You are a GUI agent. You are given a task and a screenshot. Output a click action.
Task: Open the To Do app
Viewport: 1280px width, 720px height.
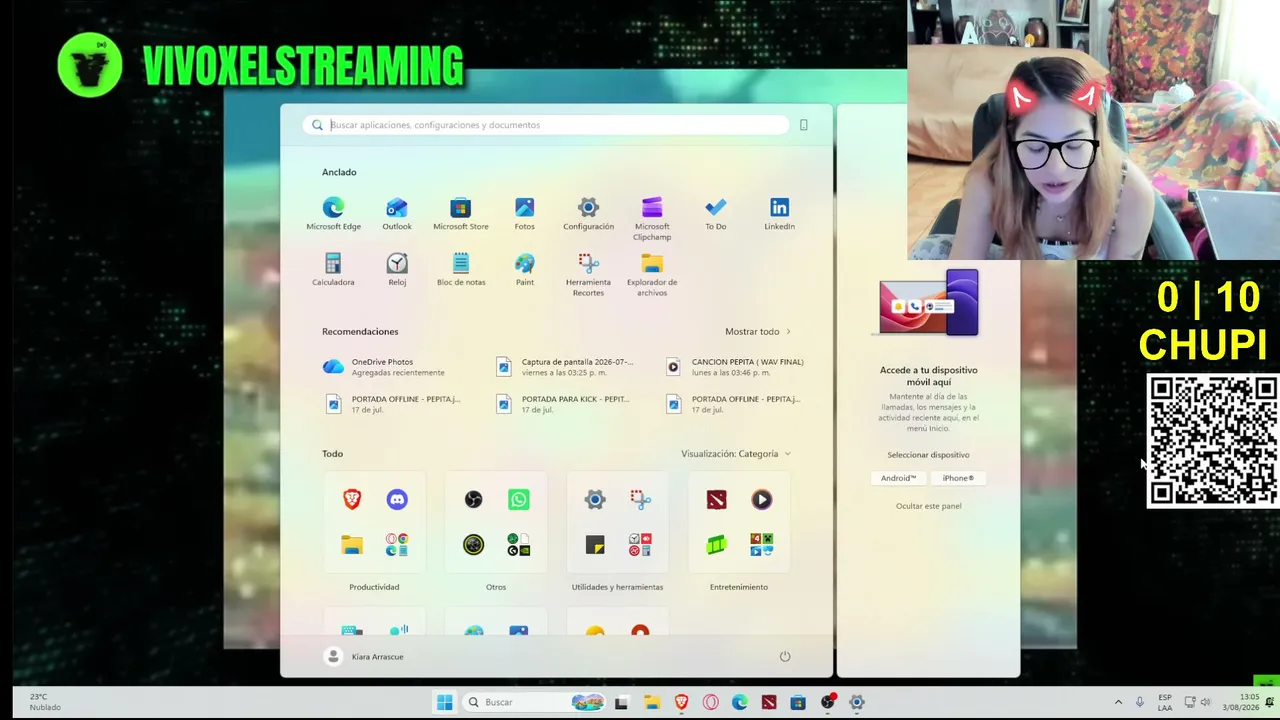pyautogui.click(x=716, y=213)
